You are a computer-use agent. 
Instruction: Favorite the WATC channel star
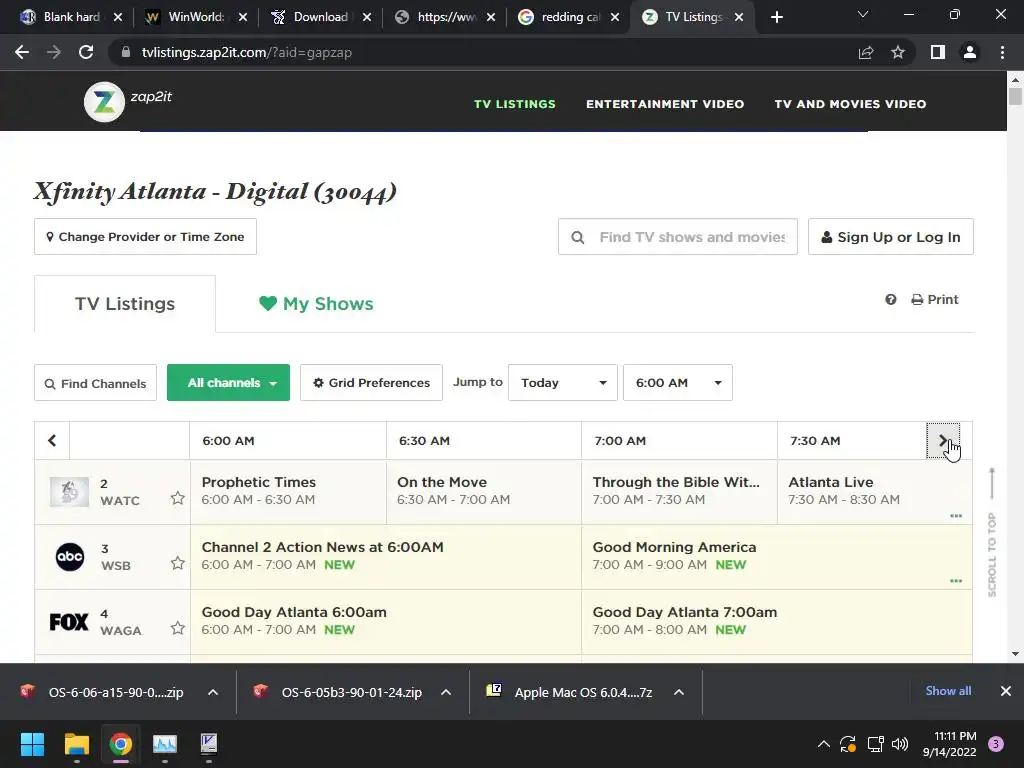click(178, 498)
